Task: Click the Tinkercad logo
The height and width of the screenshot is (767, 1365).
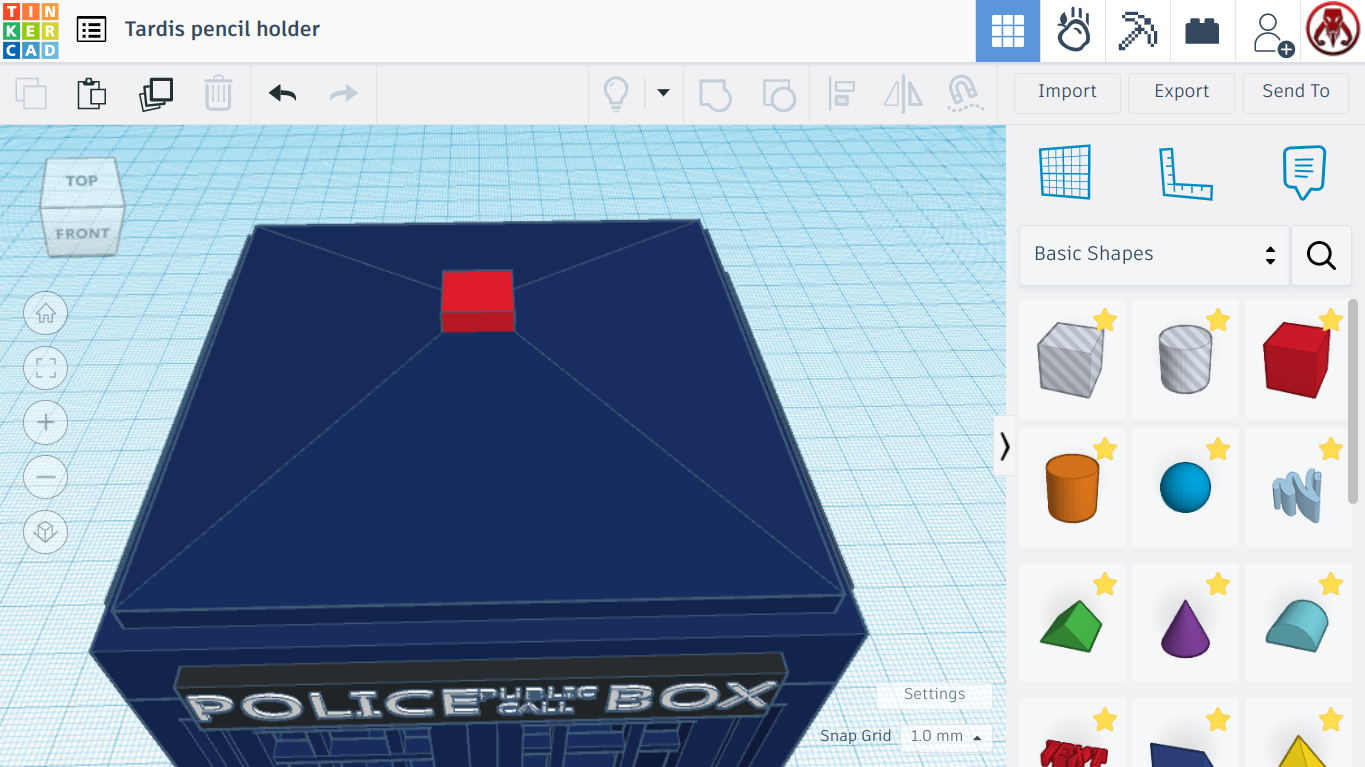Action: pos(31,31)
